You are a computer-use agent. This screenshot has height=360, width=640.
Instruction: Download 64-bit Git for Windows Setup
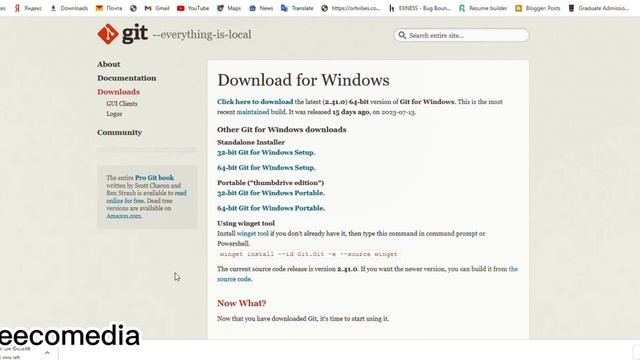(266, 167)
